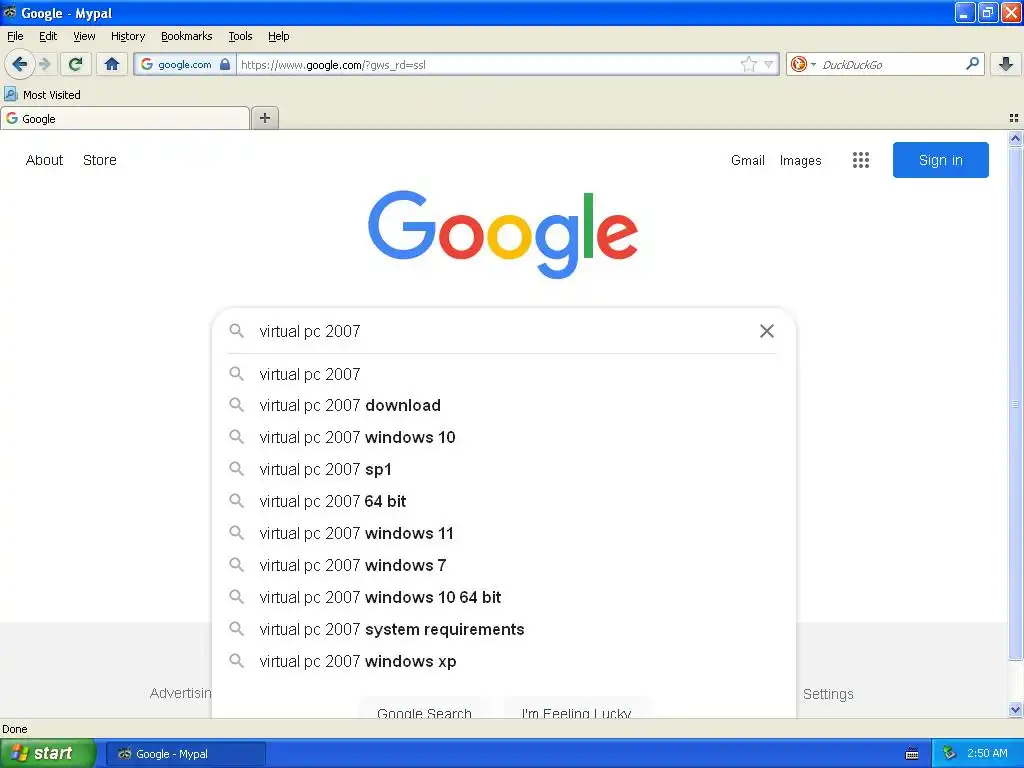Open the Bookmarks menu

point(187,36)
